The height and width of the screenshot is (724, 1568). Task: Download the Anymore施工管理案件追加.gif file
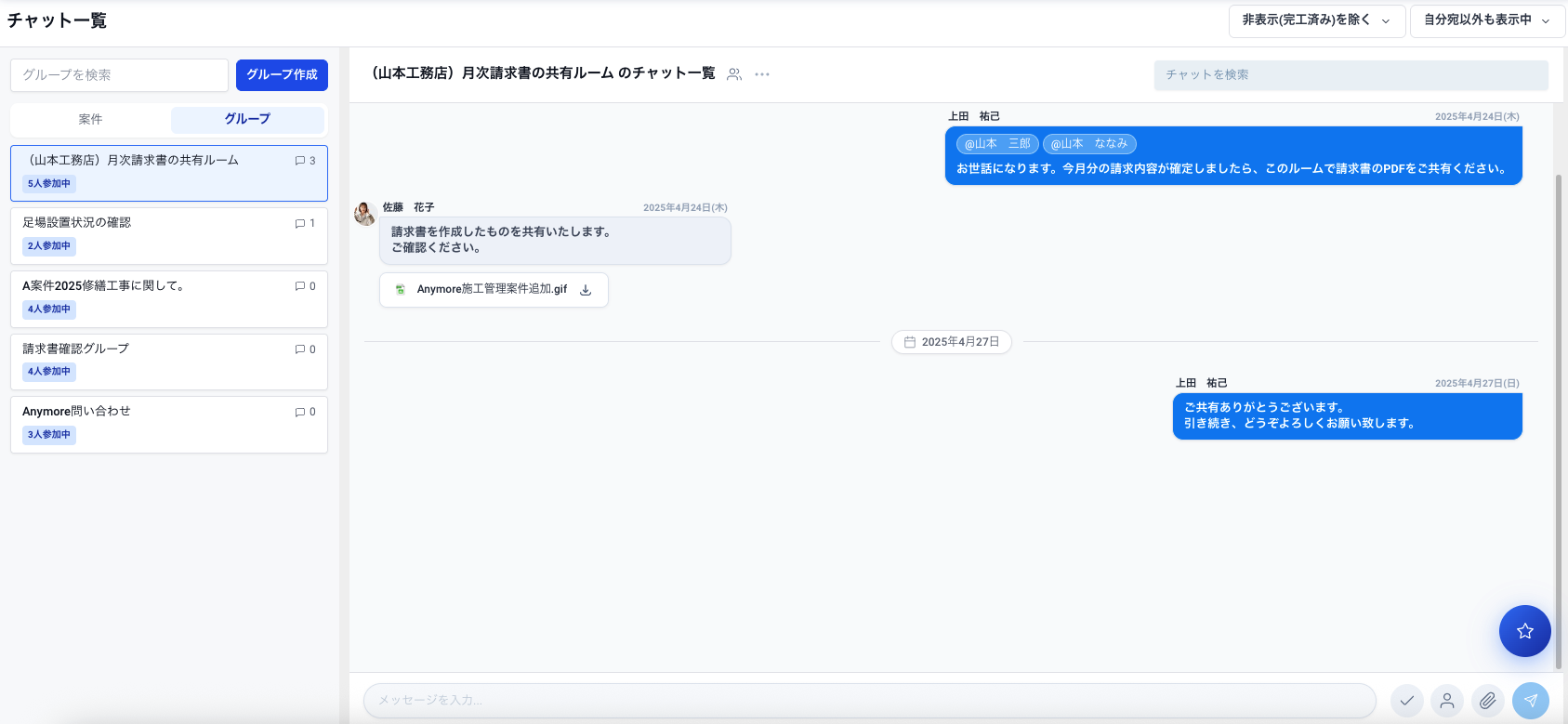point(586,290)
